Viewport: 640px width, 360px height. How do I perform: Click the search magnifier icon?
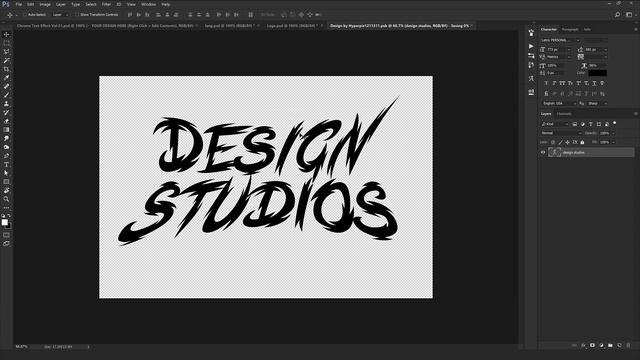(x=617, y=15)
